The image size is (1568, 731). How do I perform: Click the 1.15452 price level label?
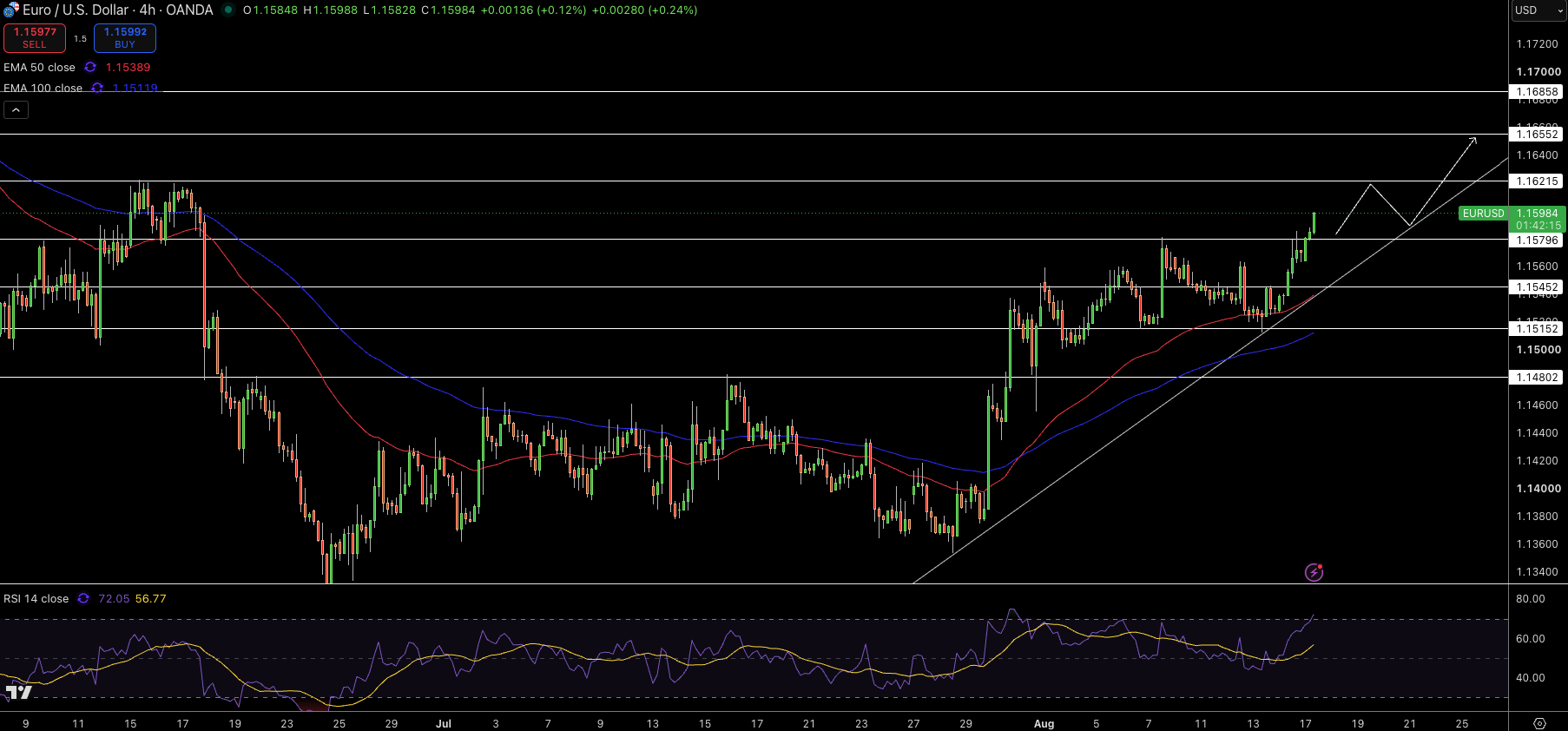(1537, 287)
